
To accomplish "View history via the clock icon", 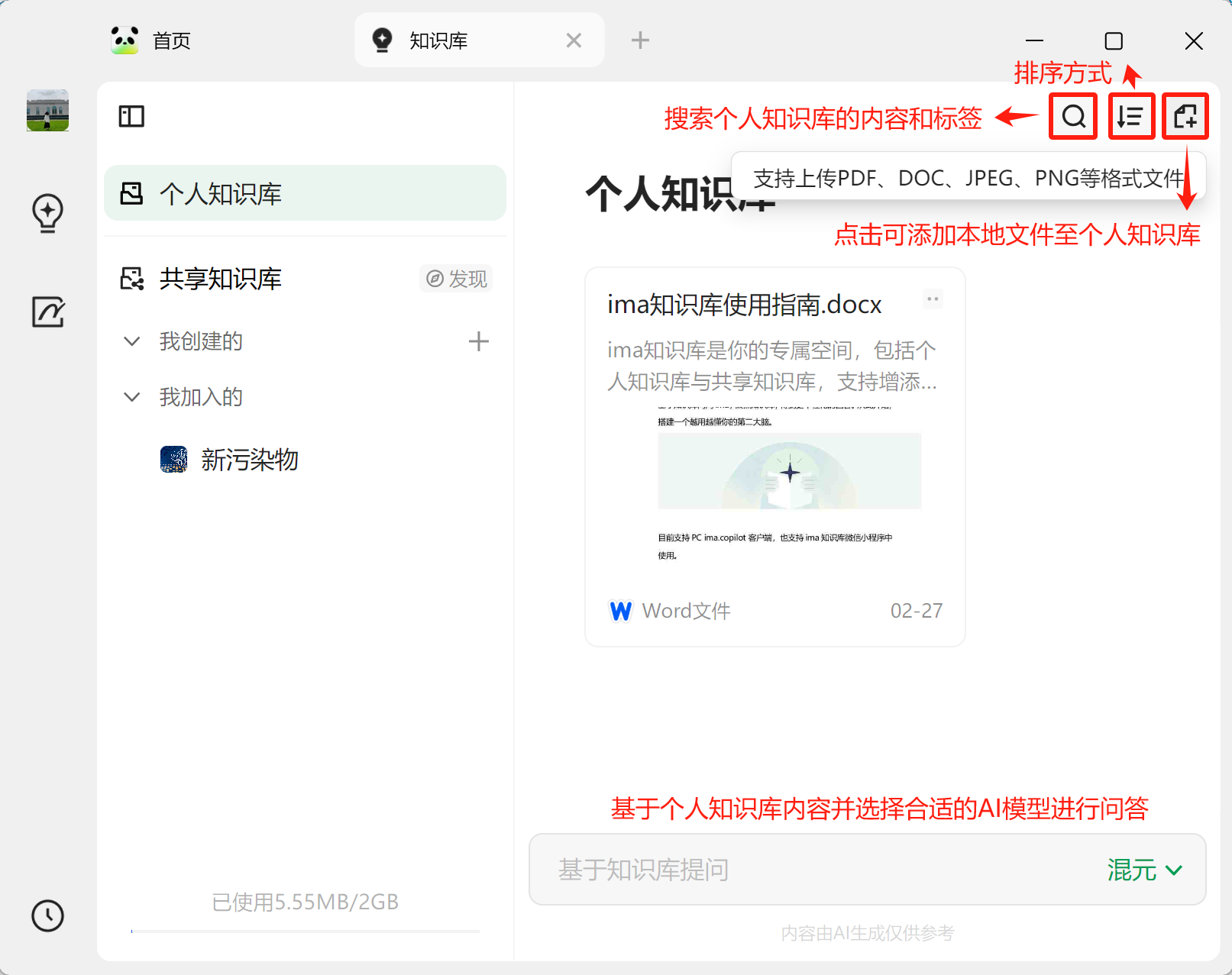I will [47, 916].
